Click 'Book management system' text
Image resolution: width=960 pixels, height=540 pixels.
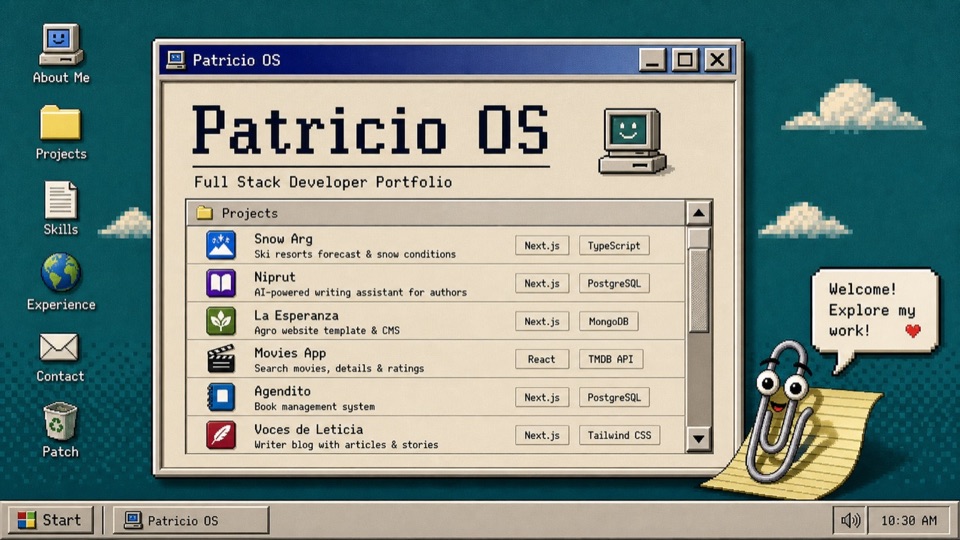[315, 407]
